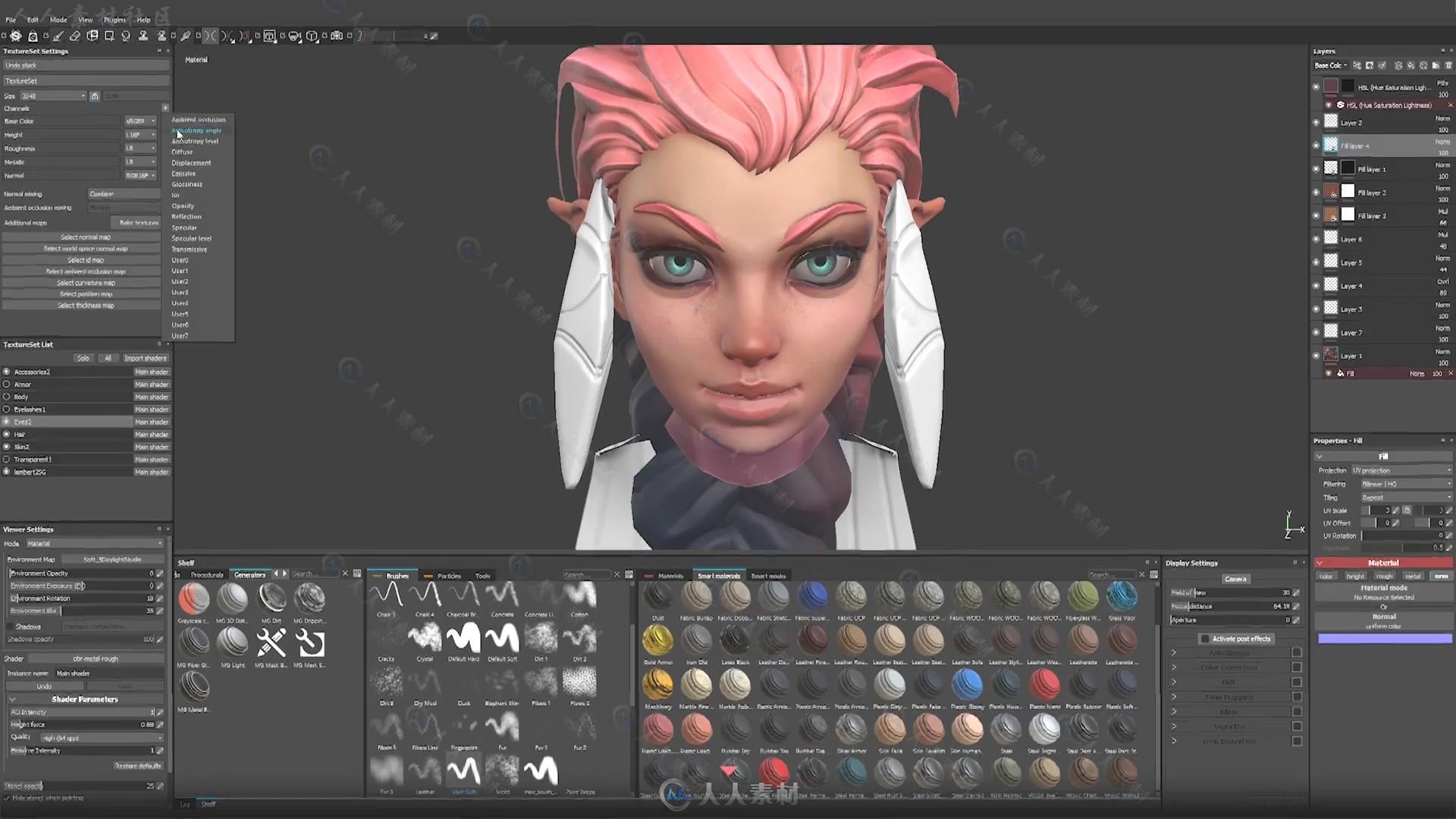Click the Ambient Occlusion channel option
This screenshot has width=1456, height=819.
click(x=198, y=119)
